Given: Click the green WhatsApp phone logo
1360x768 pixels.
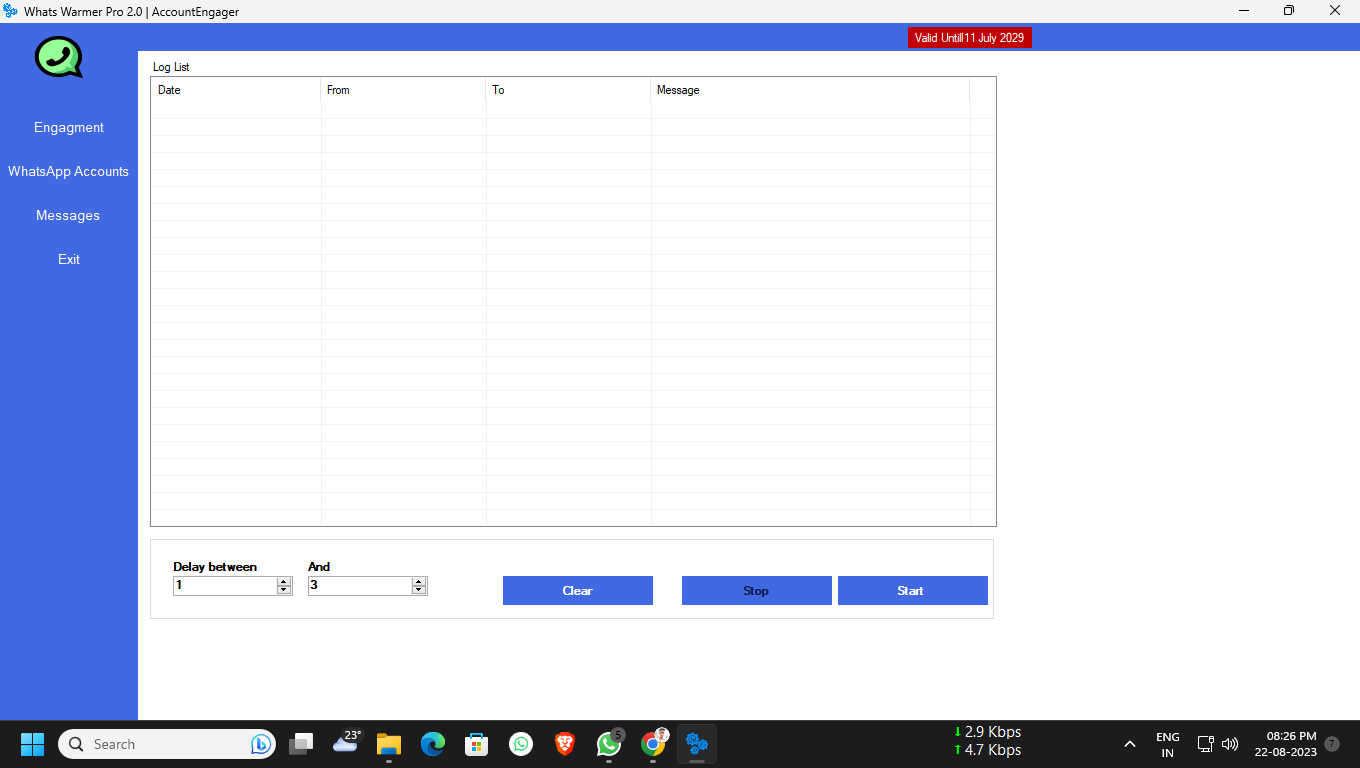Looking at the screenshot, I should [x=59, y=57].
